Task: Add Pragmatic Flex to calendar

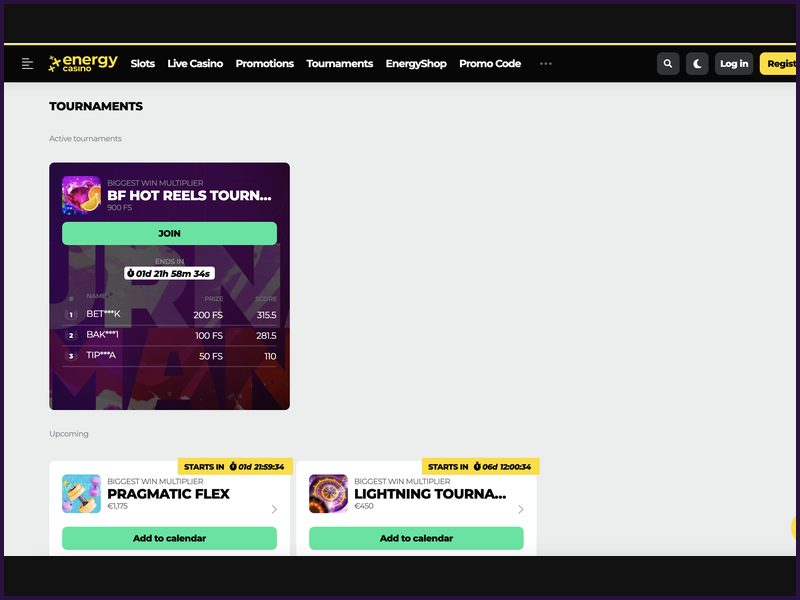Action: 169,538
